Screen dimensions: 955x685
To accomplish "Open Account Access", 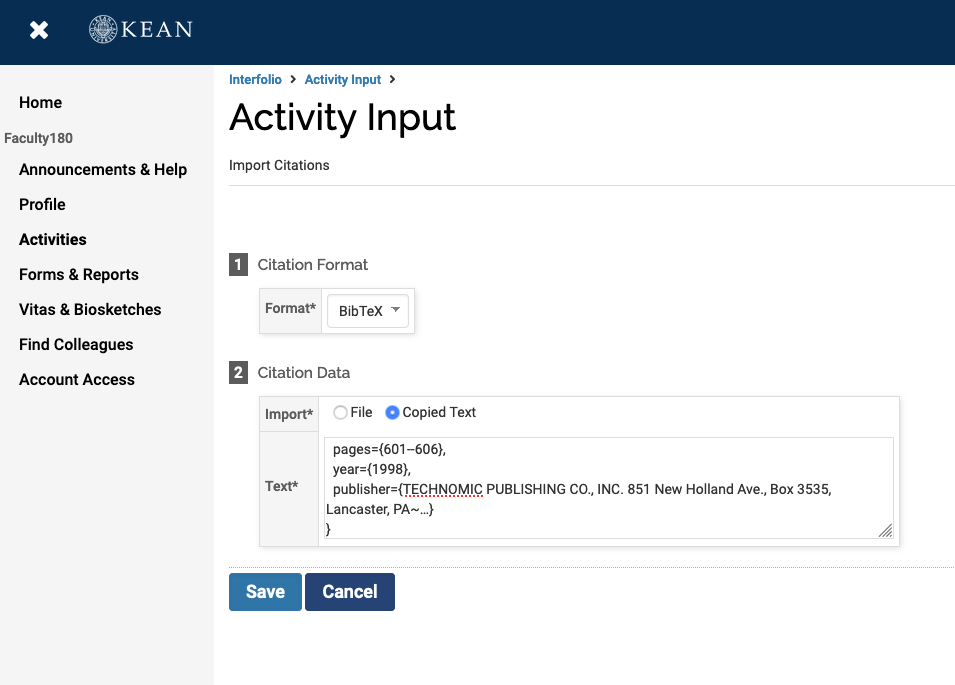I will pyautogui.click(x=77, y=379).
